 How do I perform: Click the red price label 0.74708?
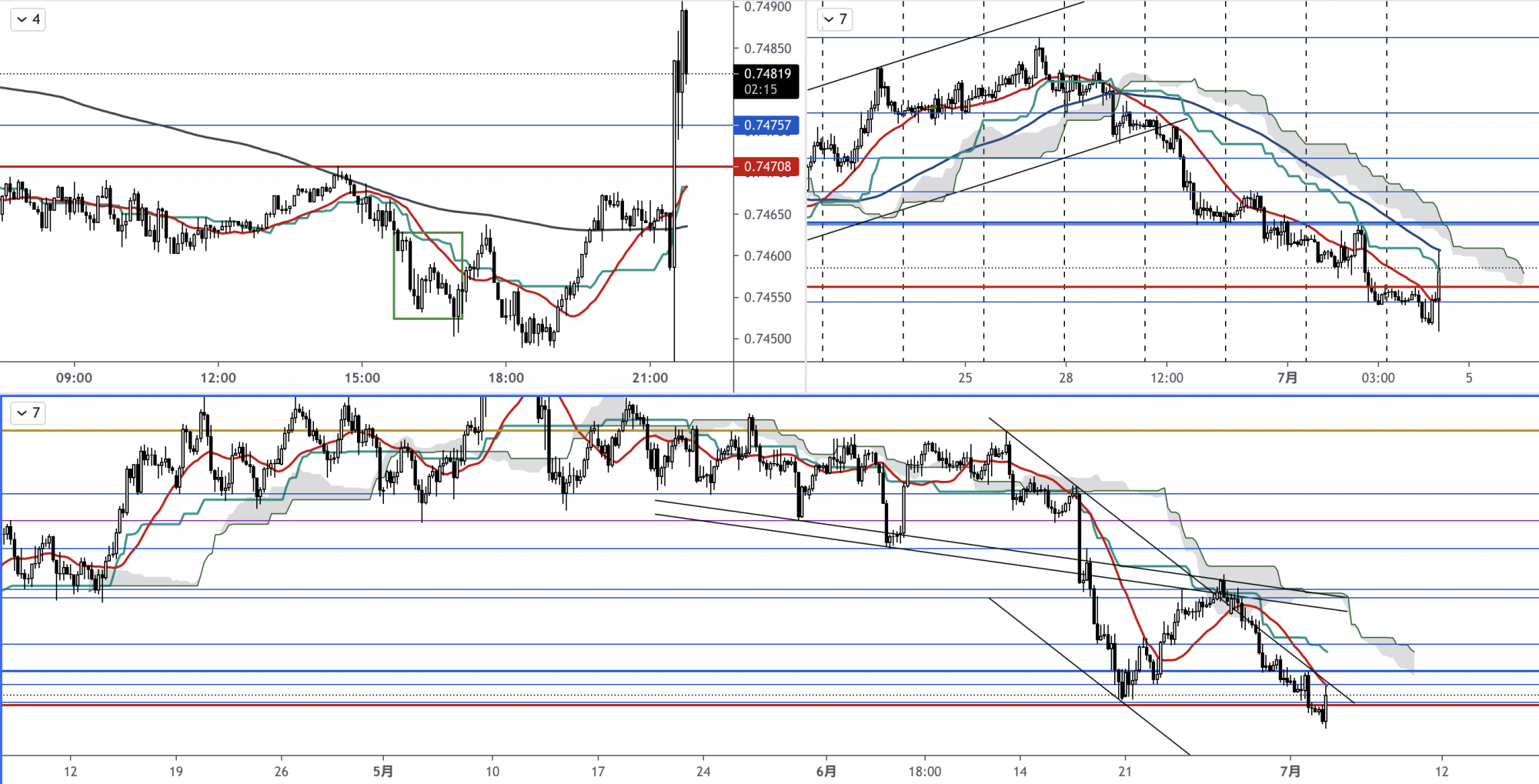point(766,167)
